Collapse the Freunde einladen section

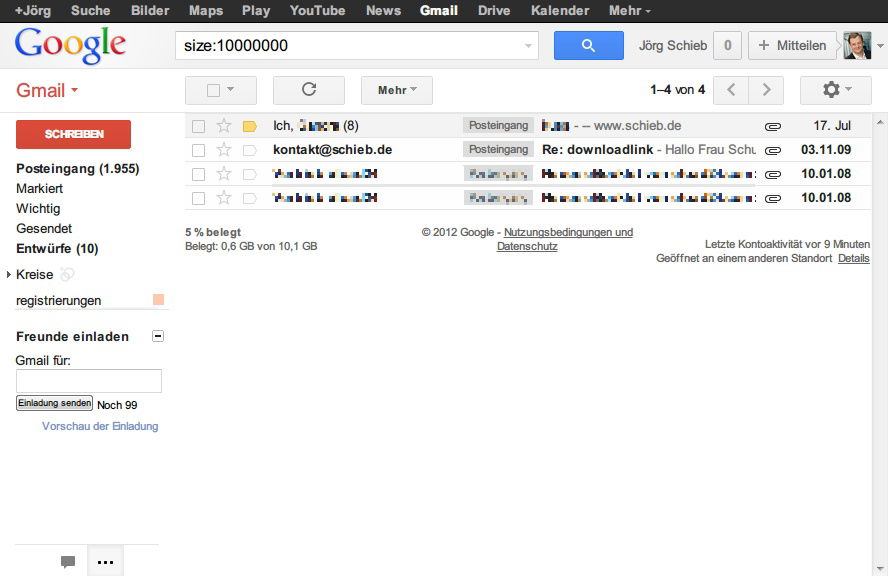coord(158,336)
